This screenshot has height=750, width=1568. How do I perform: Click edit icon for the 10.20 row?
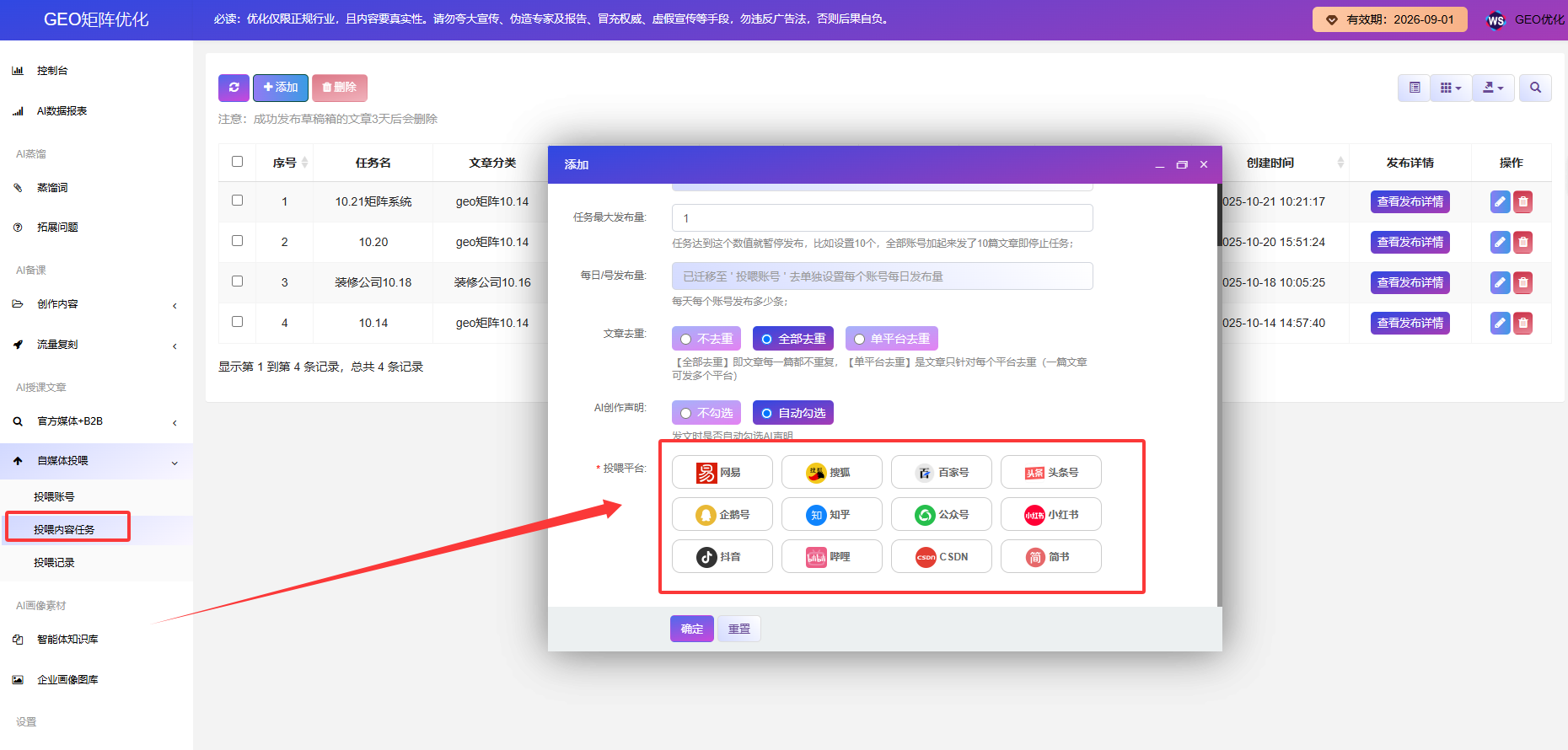1500,243
